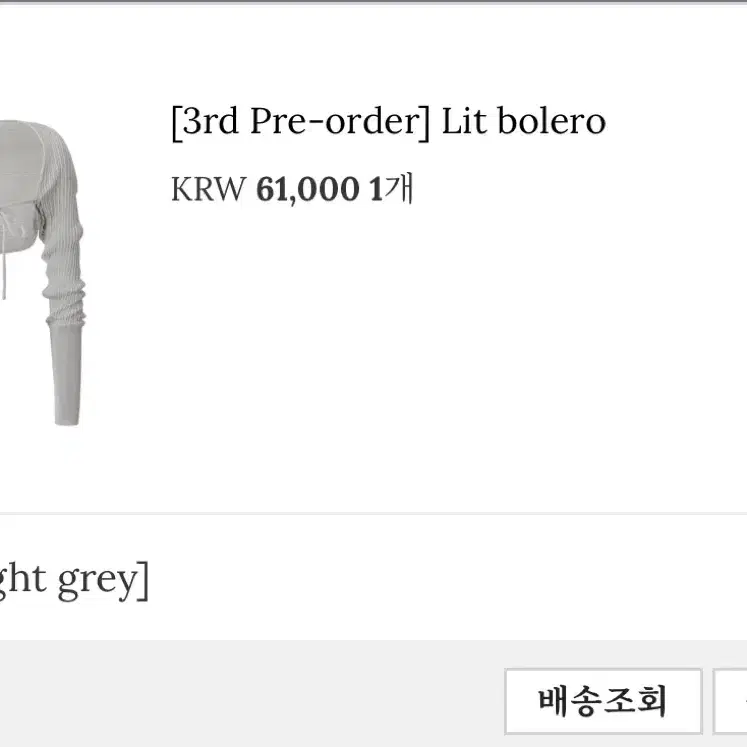Click the drawstring tie on the bolero image

pyautogui.click(x=5, y=252)
